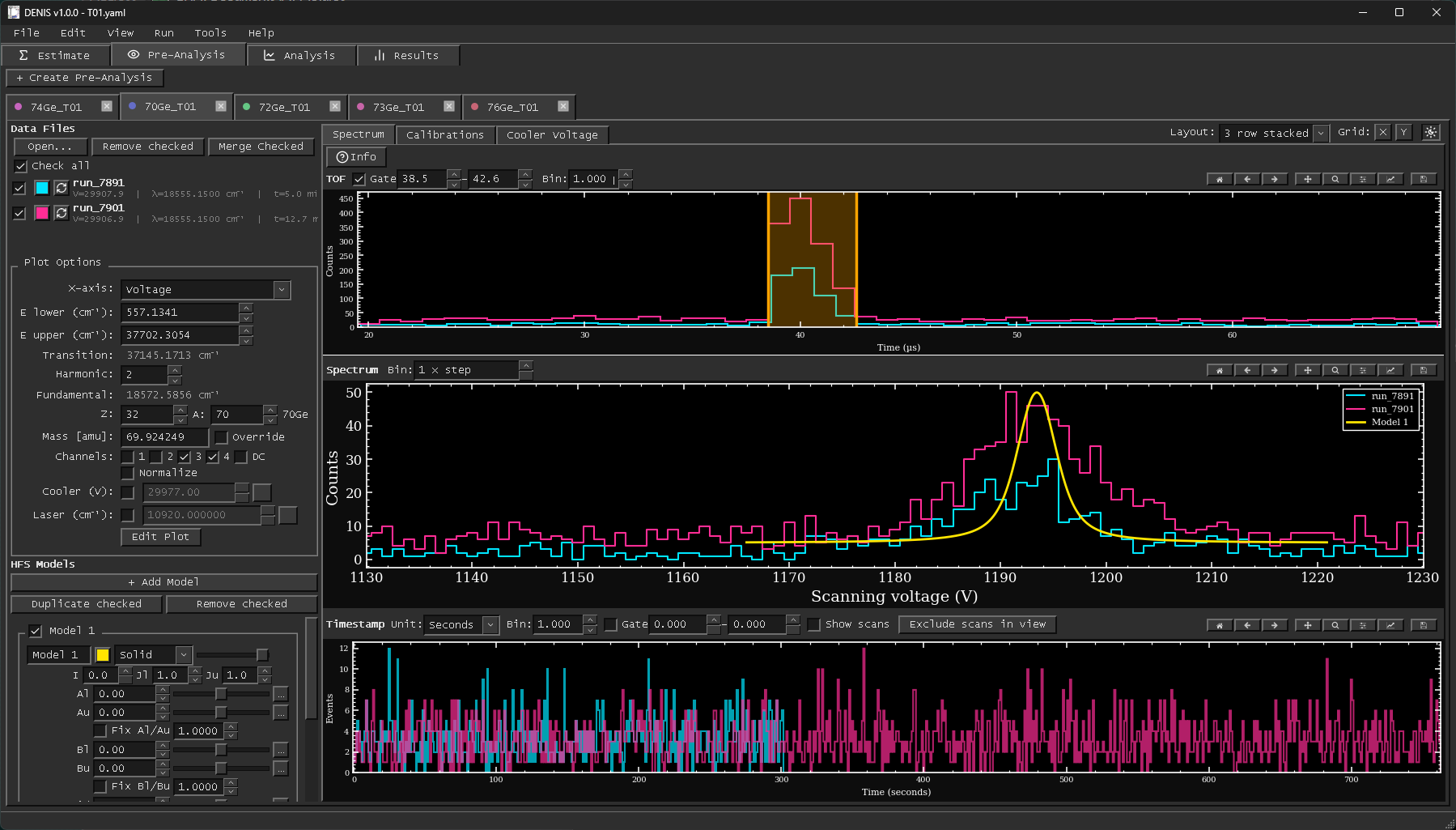
Task: Reset the TOF plot view with home icon
Action: [1220, 179]
